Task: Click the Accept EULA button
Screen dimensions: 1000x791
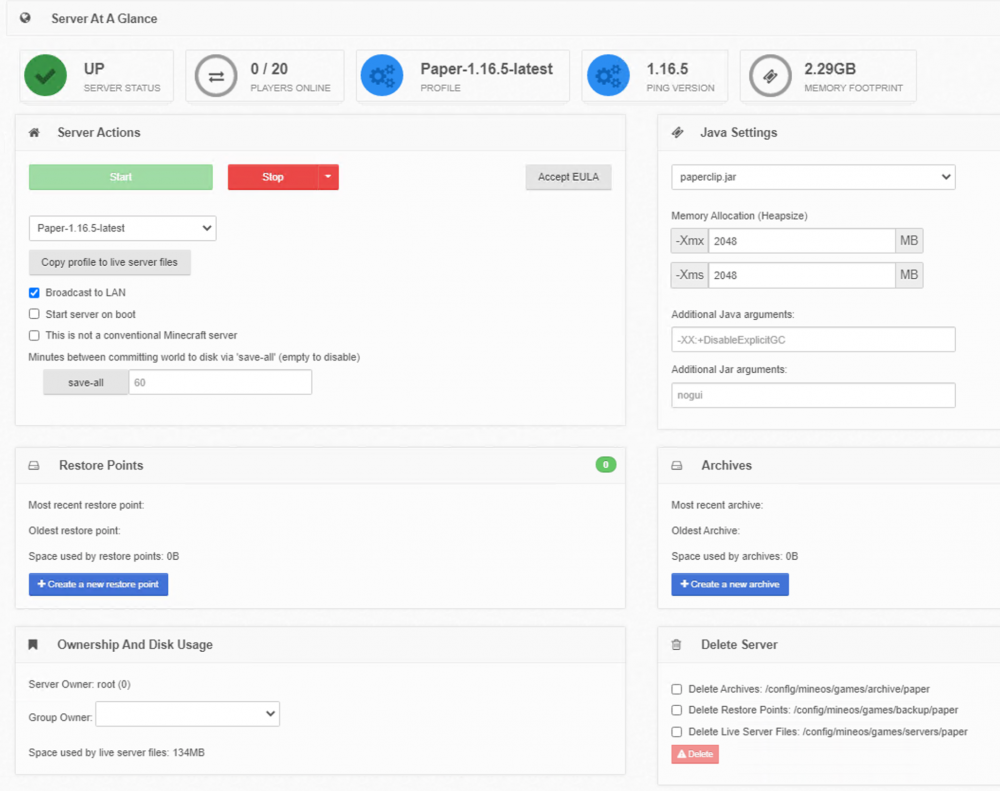Action: pyautogui.click(x=568, y=177)
